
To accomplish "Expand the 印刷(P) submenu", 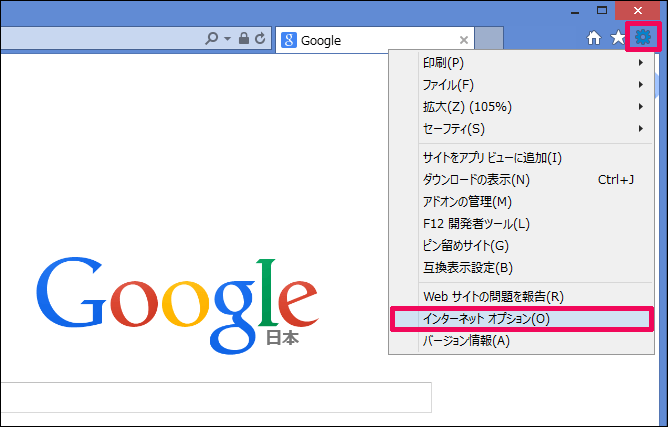I will (522, 63).
